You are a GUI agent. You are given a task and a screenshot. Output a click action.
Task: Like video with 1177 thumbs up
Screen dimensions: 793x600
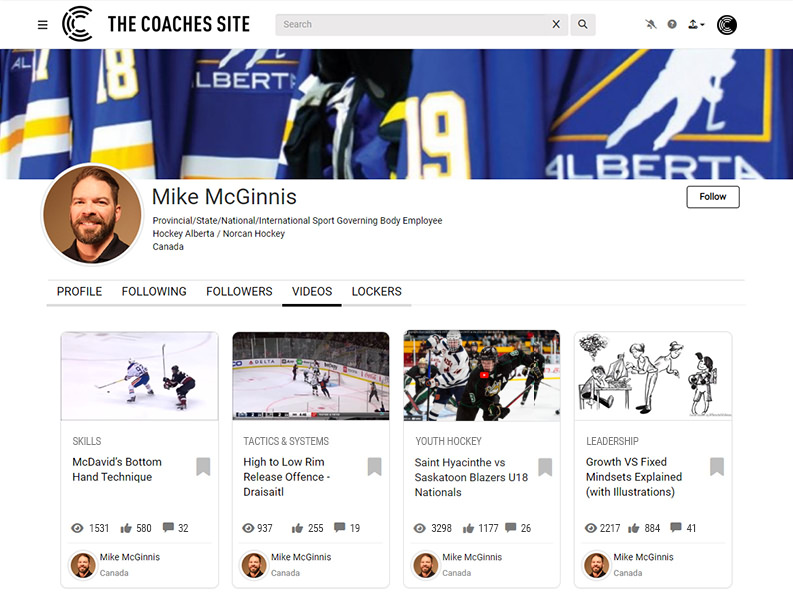point(468,529)
